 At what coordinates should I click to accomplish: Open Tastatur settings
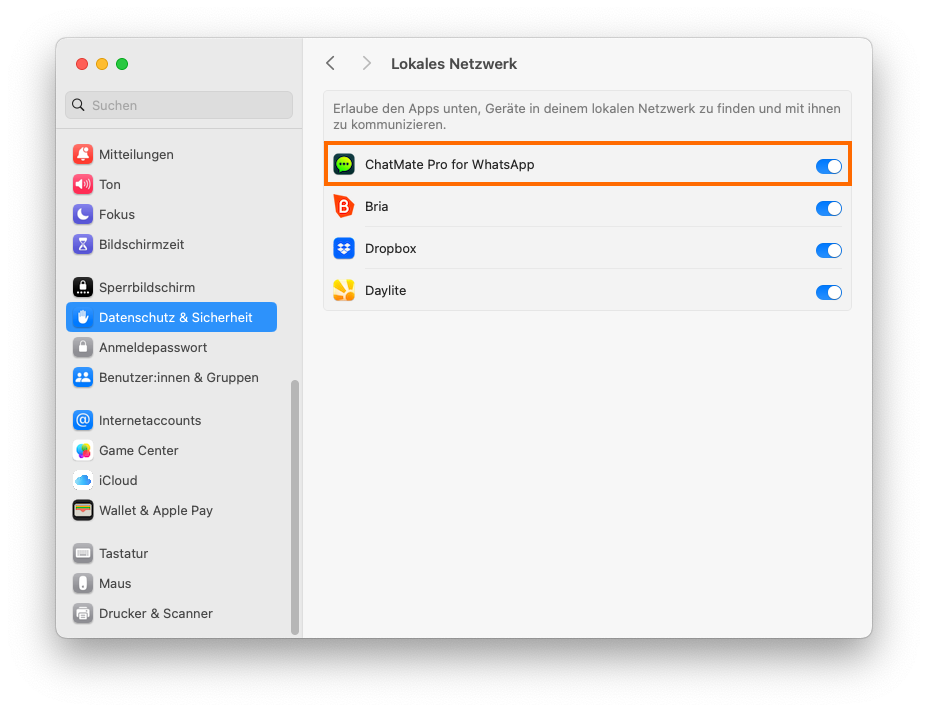[x=172, y=553]
